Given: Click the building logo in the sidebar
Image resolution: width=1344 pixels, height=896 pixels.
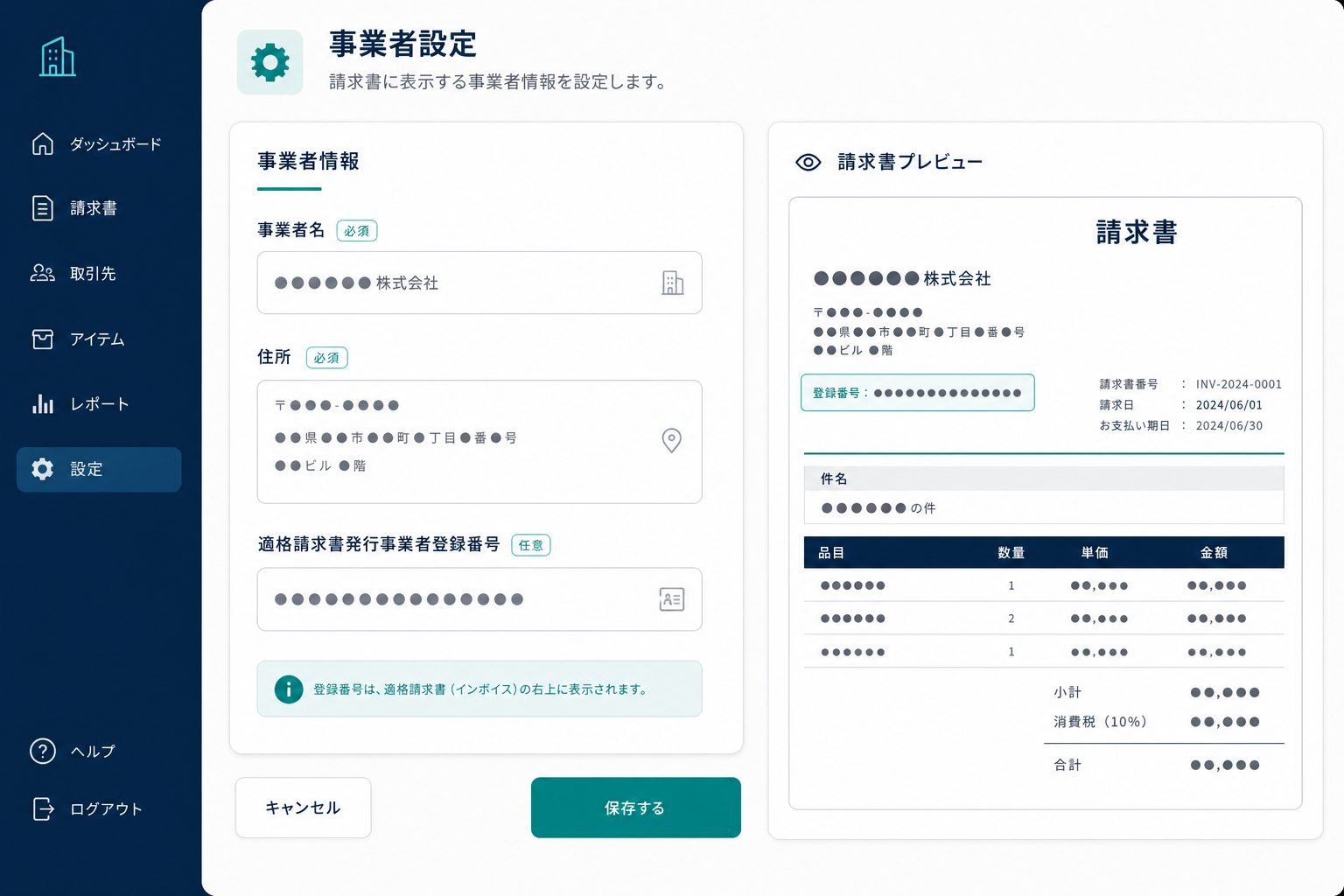Looking at the screenshot, I should click(58, 57).
